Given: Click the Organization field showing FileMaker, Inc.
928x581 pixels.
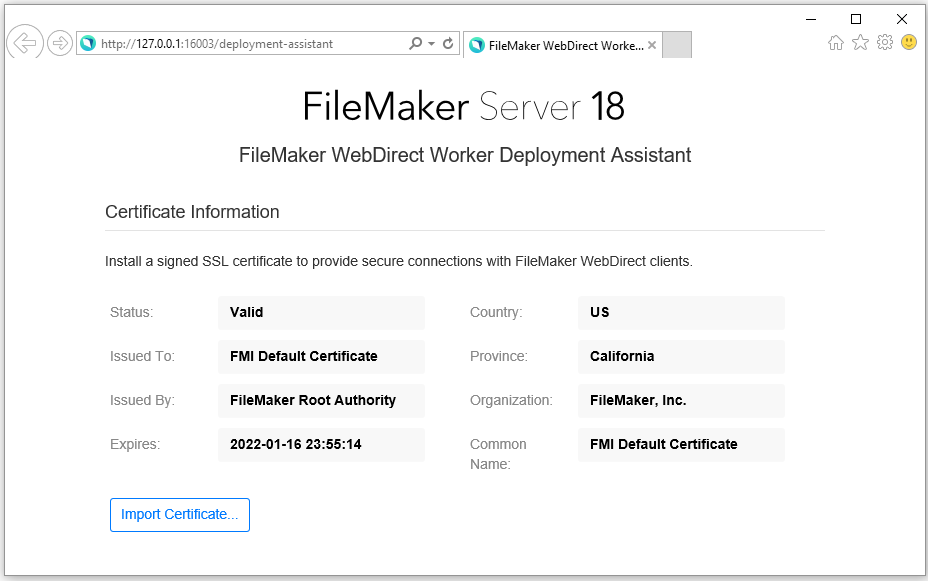Looking at the screenshot, I should [x=681, y=400].
